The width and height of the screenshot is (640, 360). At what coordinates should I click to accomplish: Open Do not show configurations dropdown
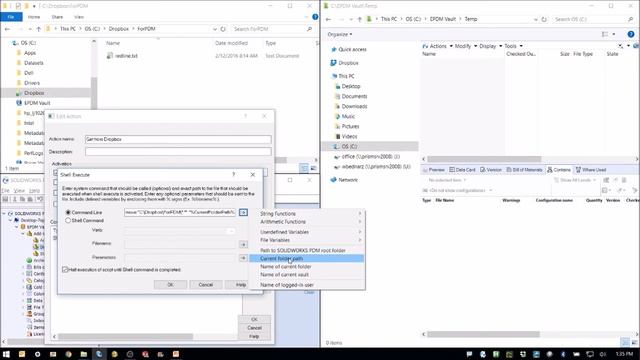458,191
